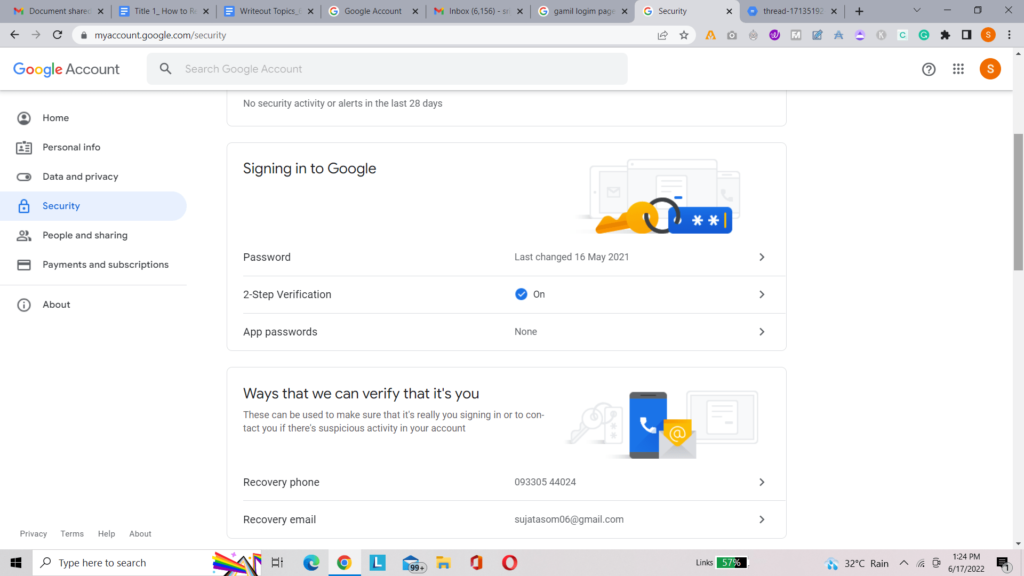Click the share page icon in address bar
This screenshot has height=576, width=1024.
[x=662, y=35]
